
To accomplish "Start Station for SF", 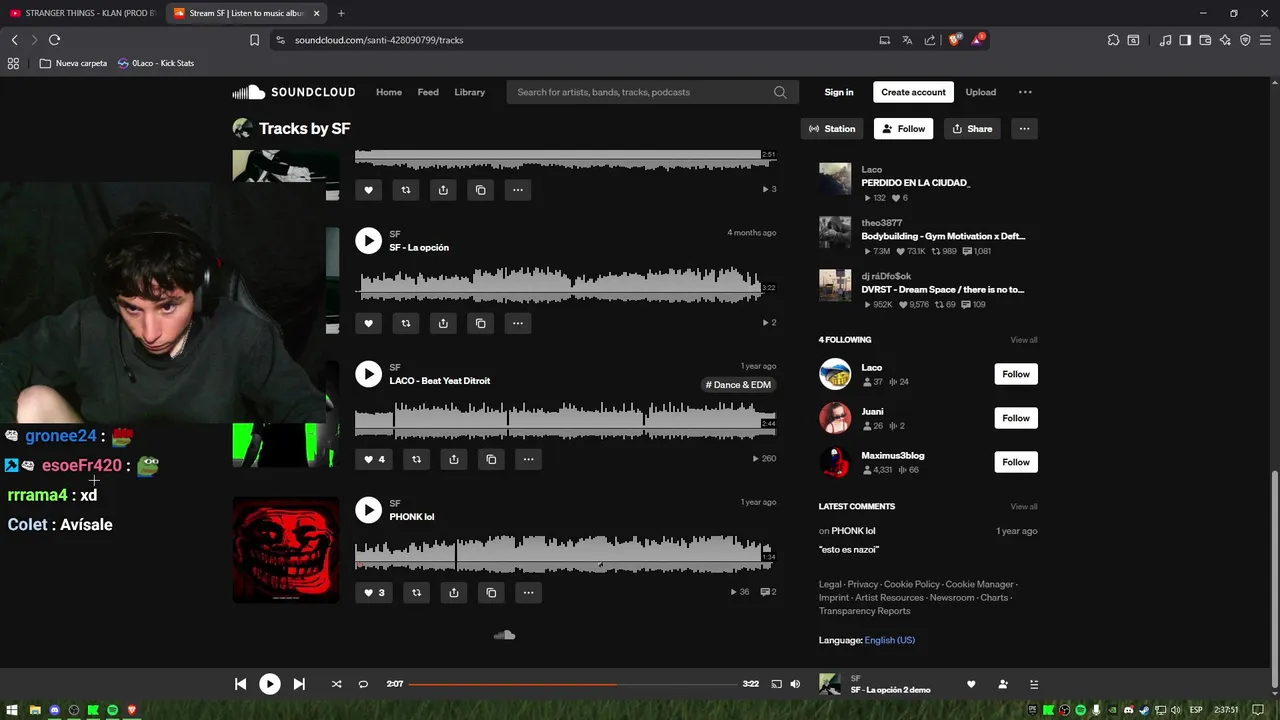I will [x=832, y=129].
